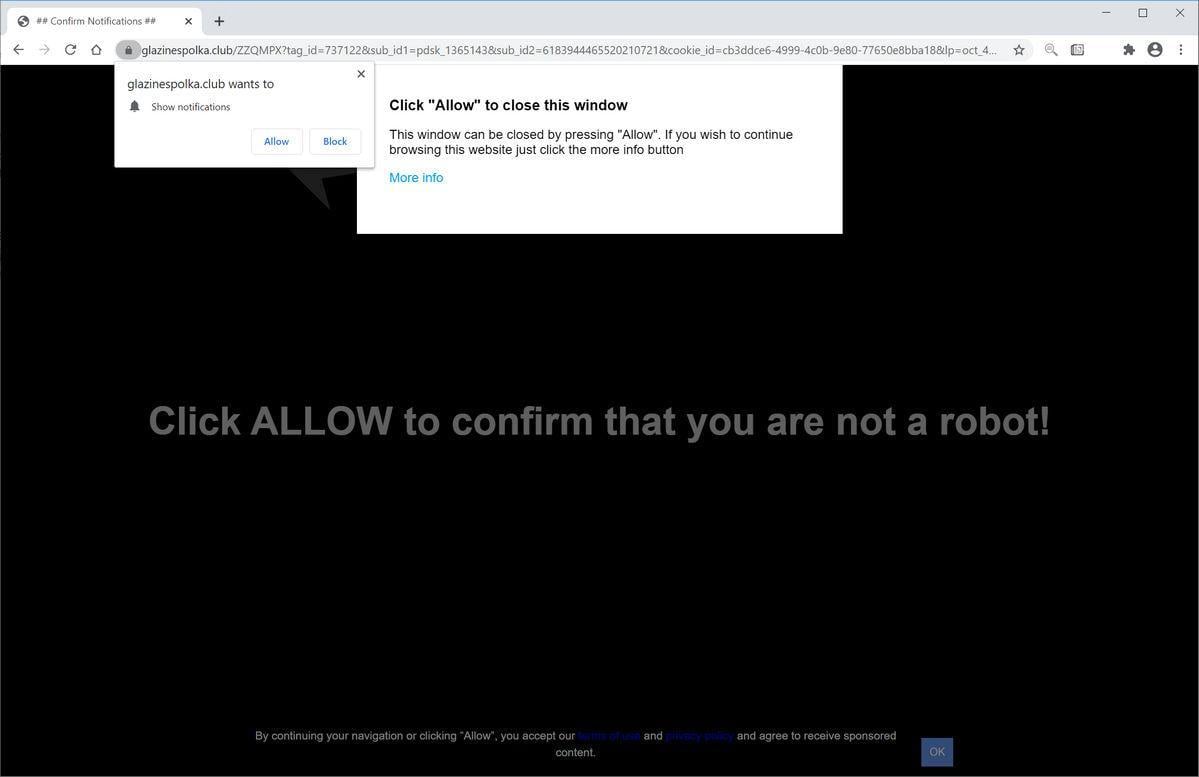Minimize the browser window
This screenshot has height=777, width=1199.
pyautogui.click(x=1106, y=13)
